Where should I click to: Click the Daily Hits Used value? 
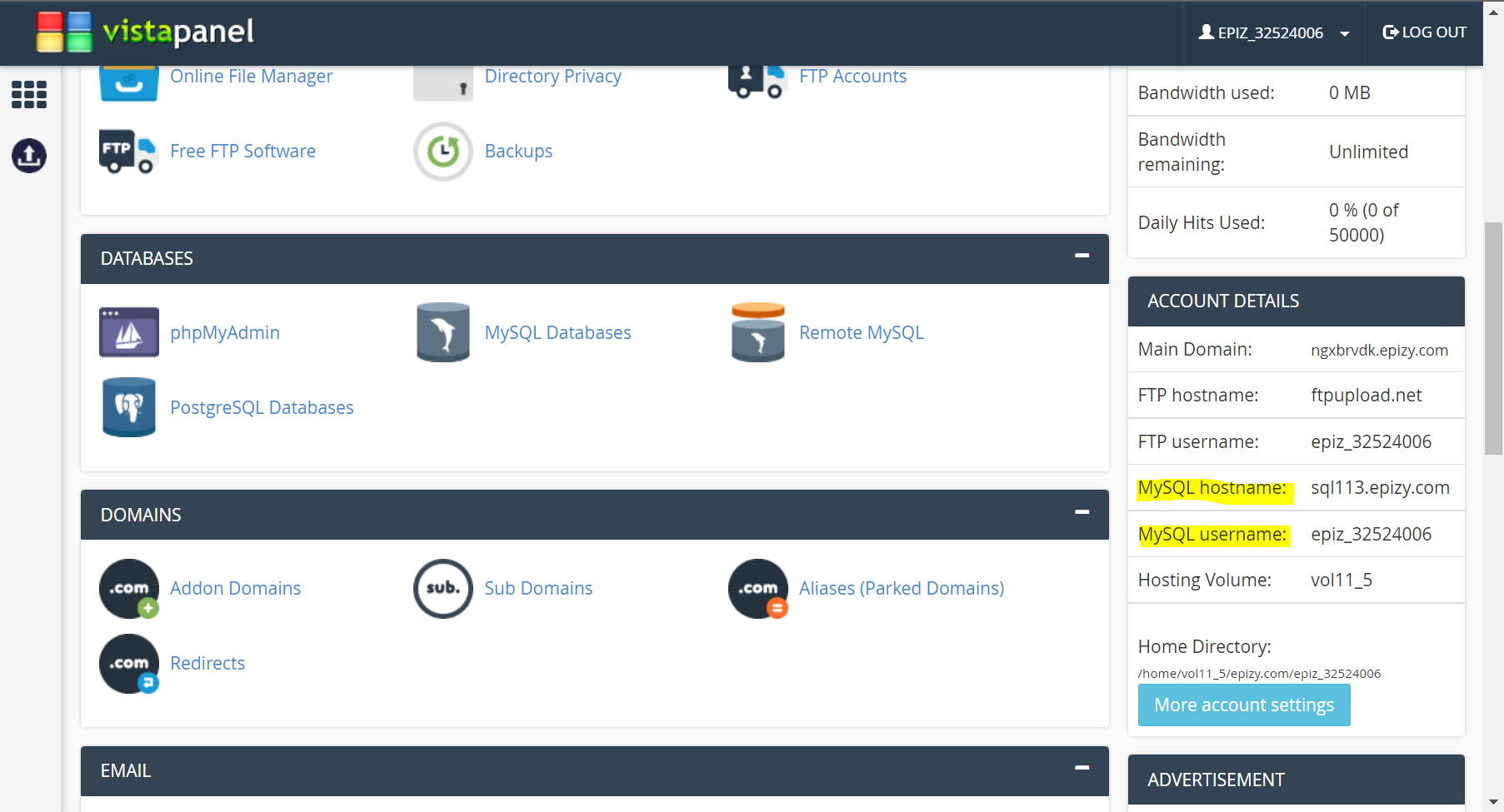click(1363, 223)
